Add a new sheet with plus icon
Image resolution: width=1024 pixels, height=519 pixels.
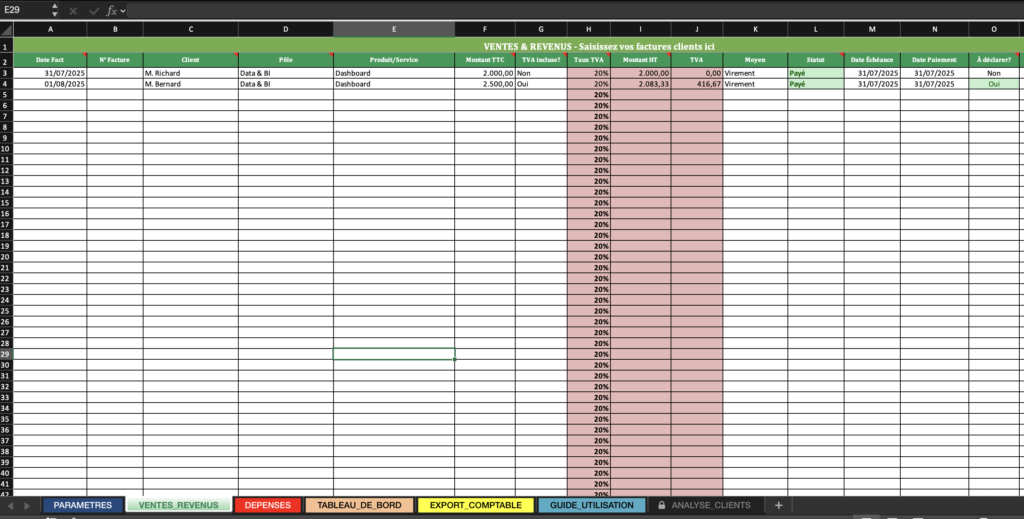point(778,505)
